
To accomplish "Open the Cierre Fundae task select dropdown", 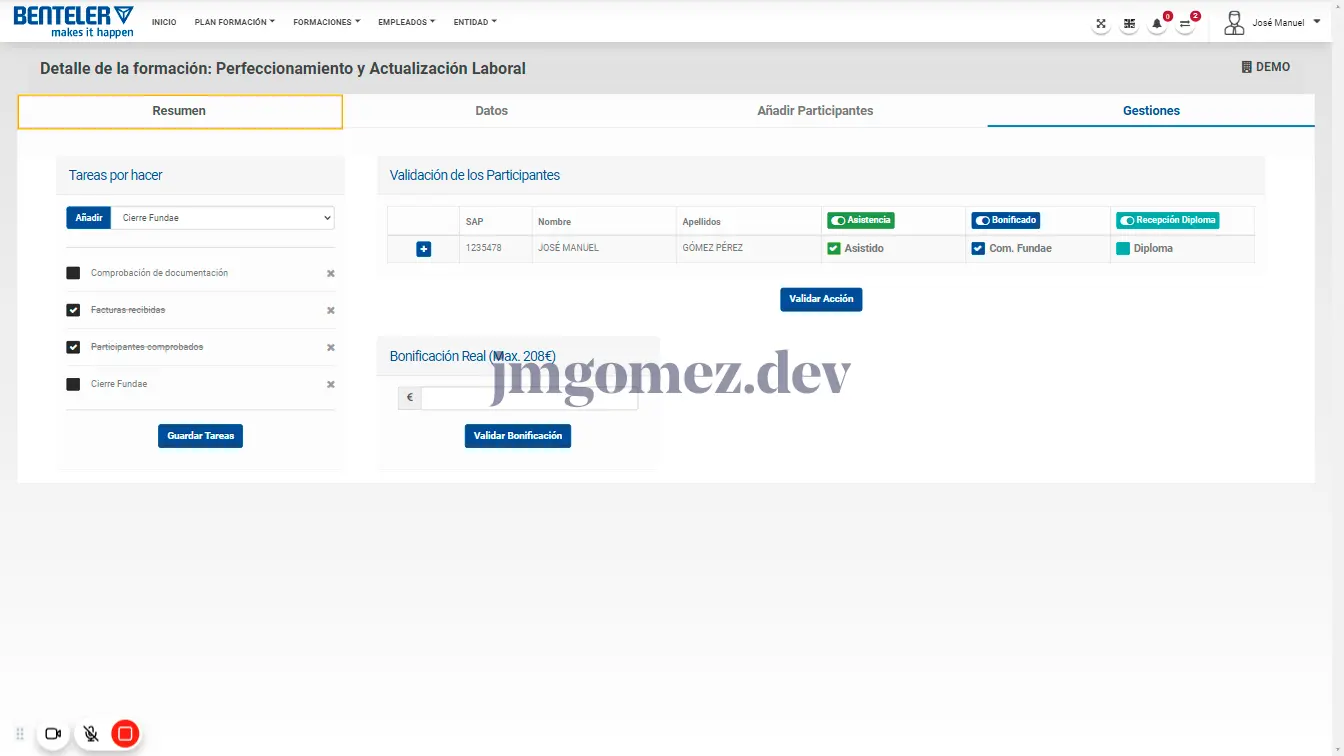I will 222,217.
